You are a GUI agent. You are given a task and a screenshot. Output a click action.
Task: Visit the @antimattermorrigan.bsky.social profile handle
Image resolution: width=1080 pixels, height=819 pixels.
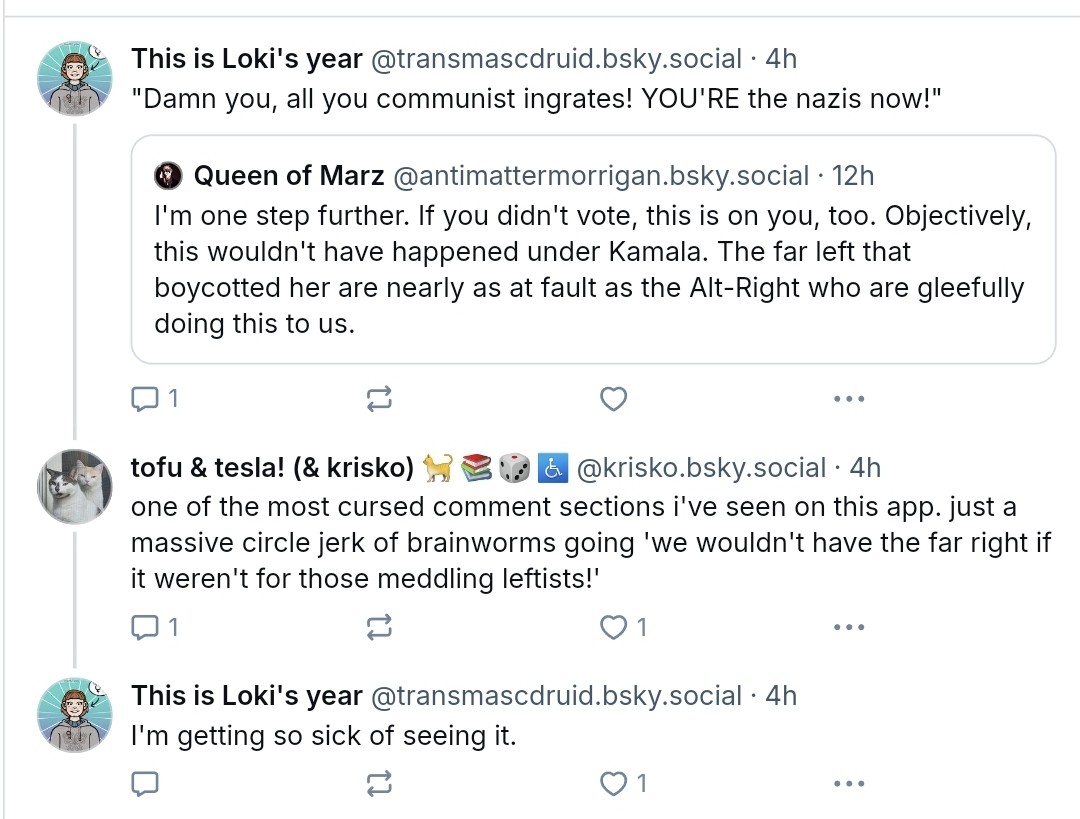pyautogui.click(x=601, y=176)
